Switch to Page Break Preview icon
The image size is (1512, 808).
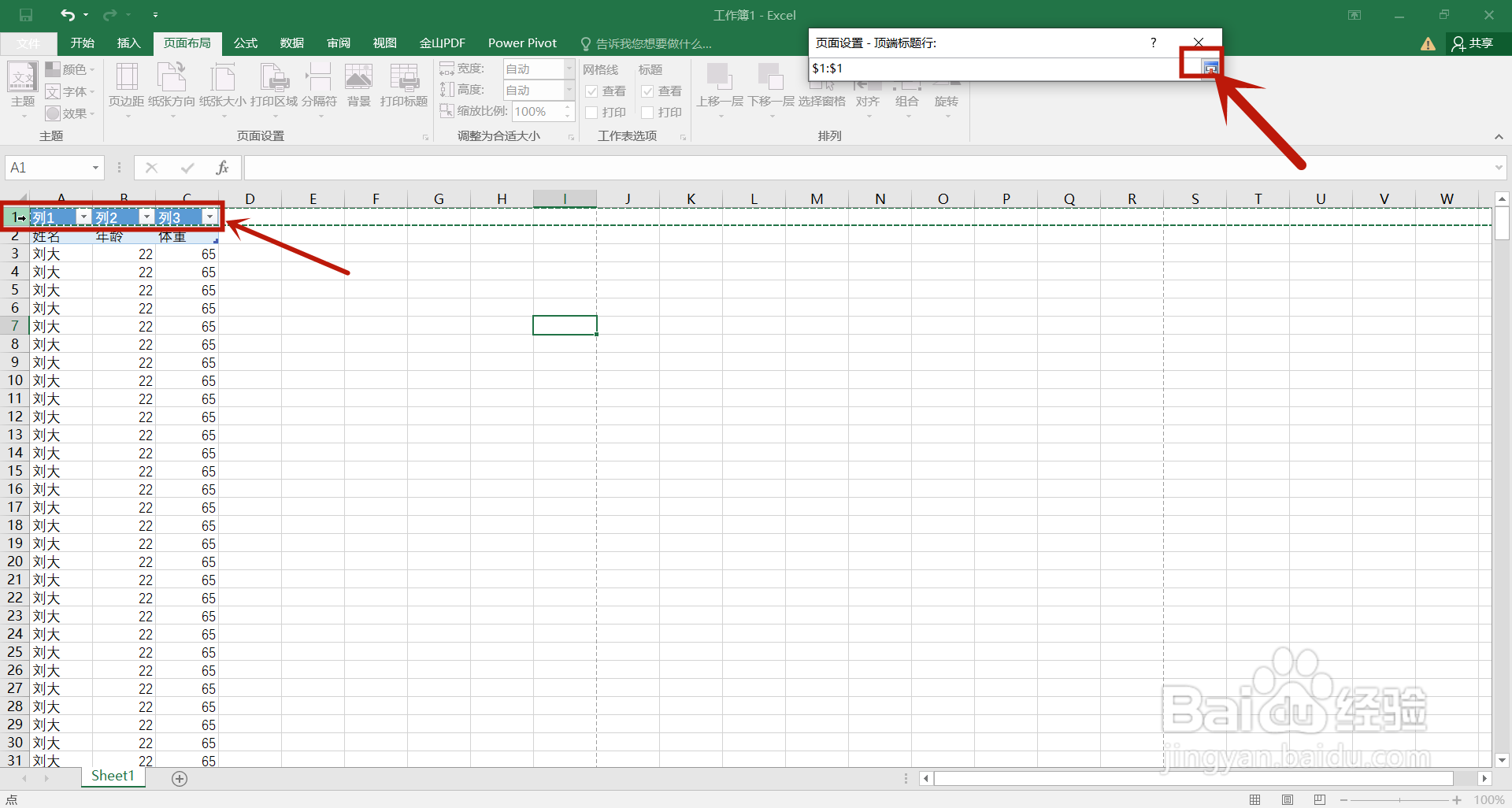coord(1320,800)
